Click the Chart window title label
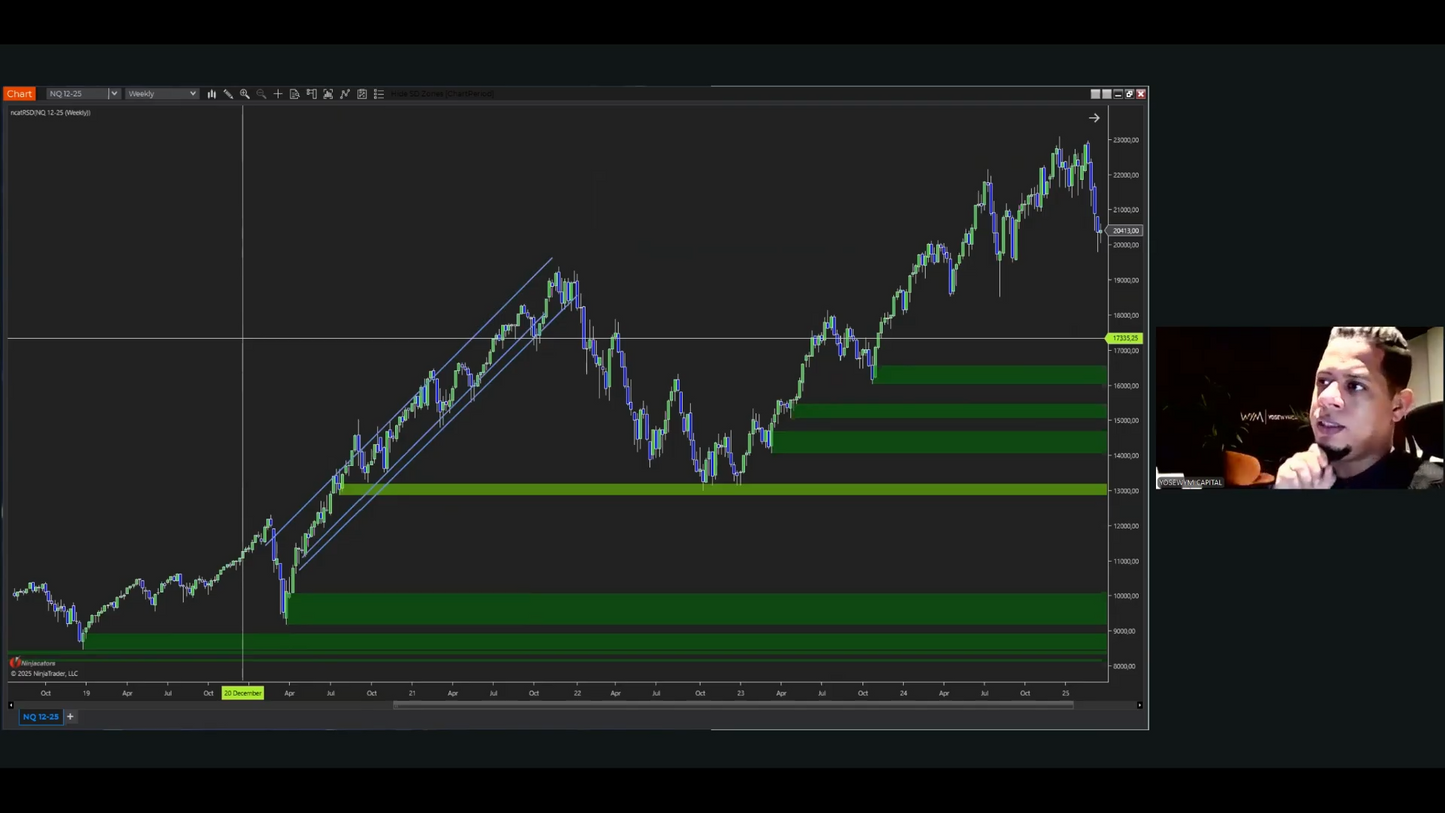 (19, 94)
